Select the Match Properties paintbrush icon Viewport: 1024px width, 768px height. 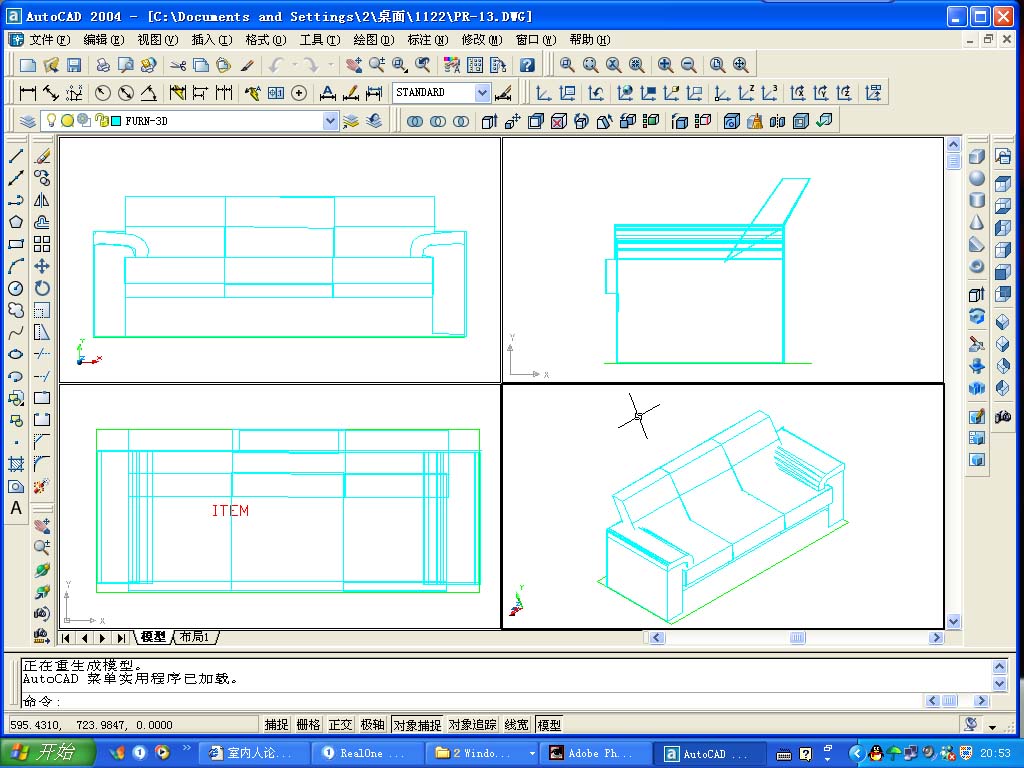point(247,65)
